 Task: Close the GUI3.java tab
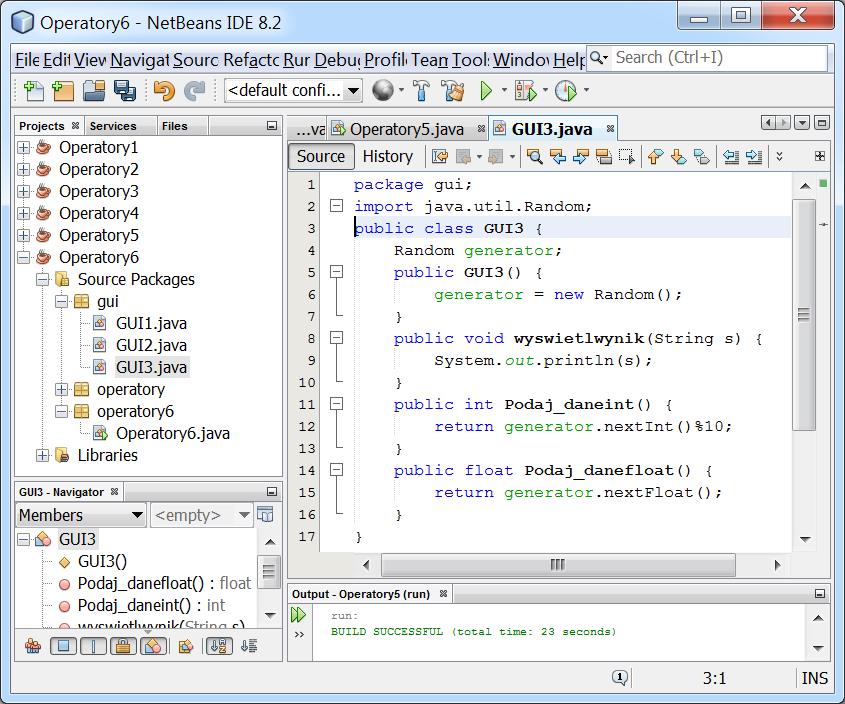click(610, 129)
